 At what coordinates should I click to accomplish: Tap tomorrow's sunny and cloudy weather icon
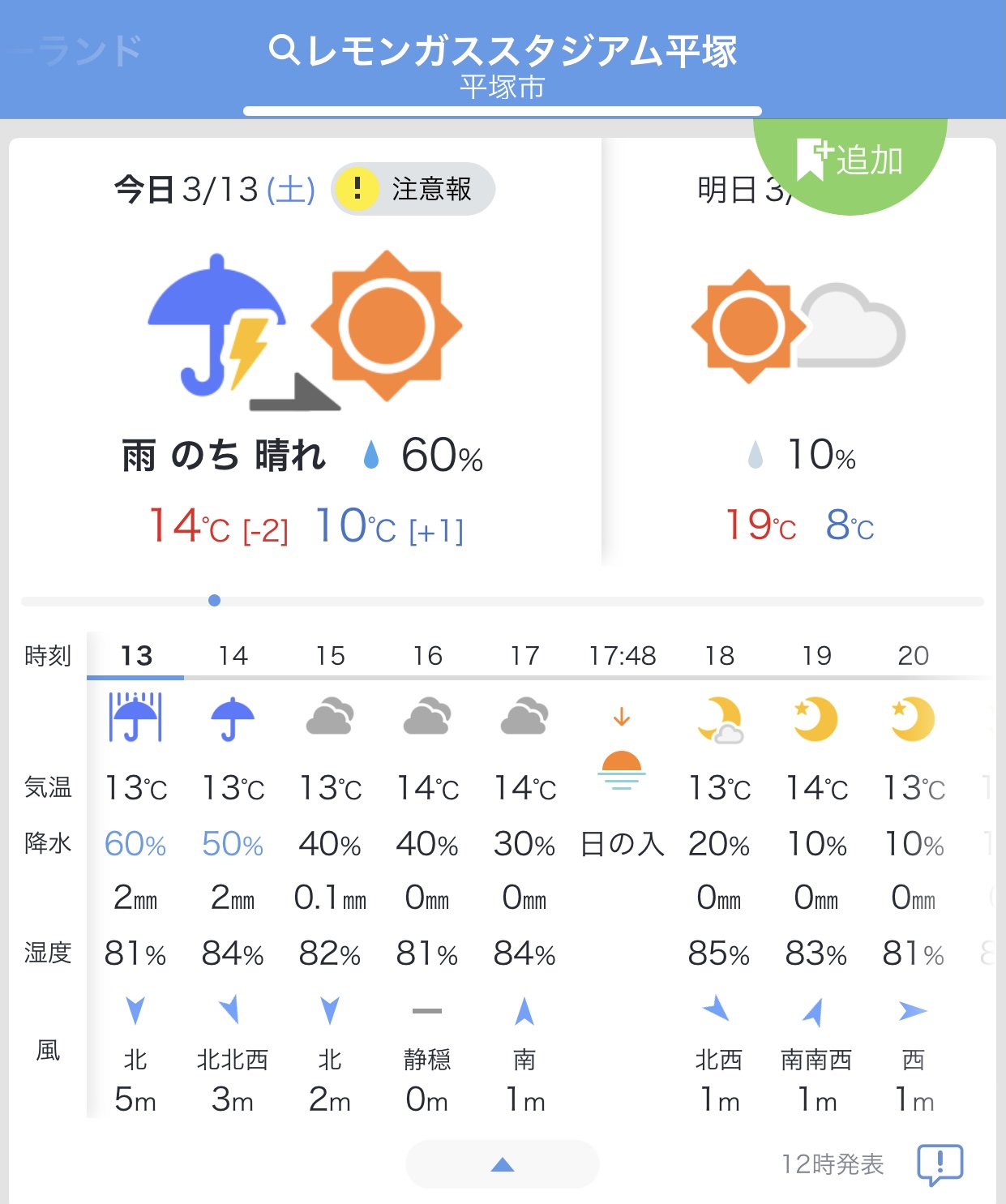[x=798, y=326]
